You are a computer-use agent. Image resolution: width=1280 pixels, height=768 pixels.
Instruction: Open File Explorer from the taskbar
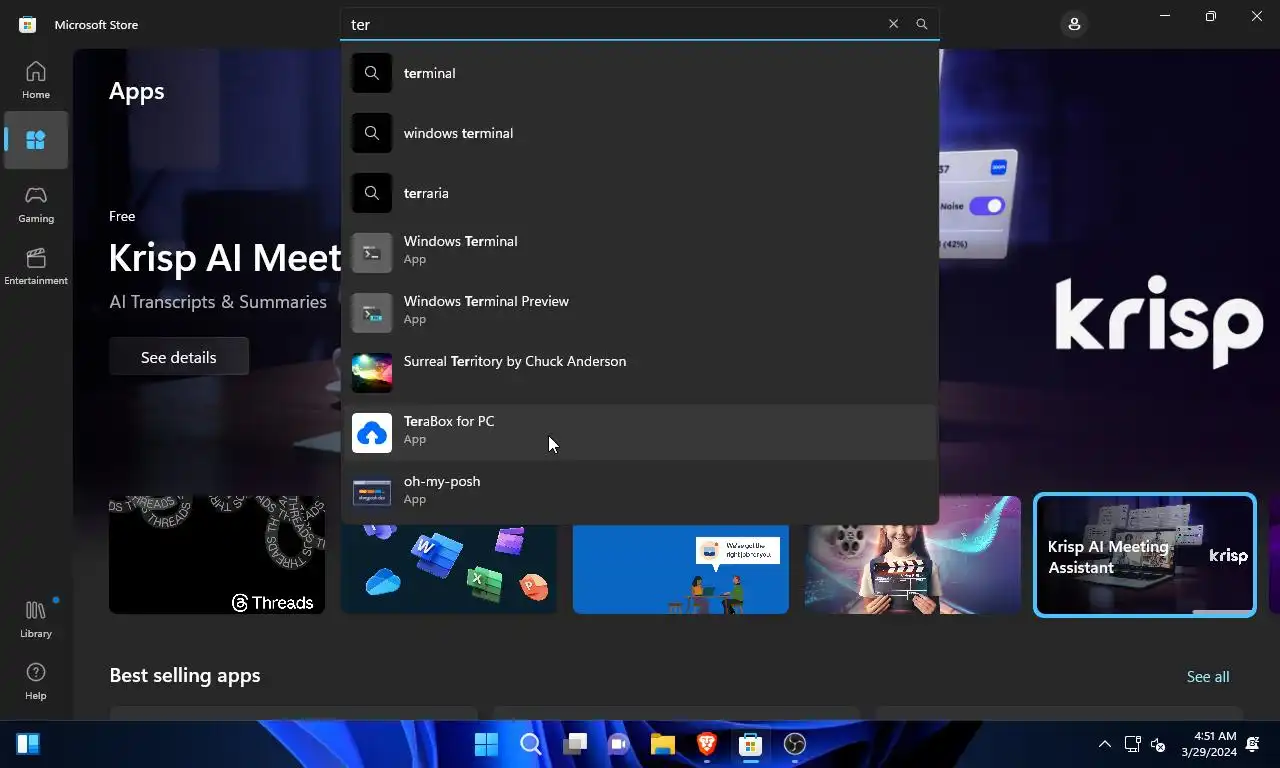[663, 744]
